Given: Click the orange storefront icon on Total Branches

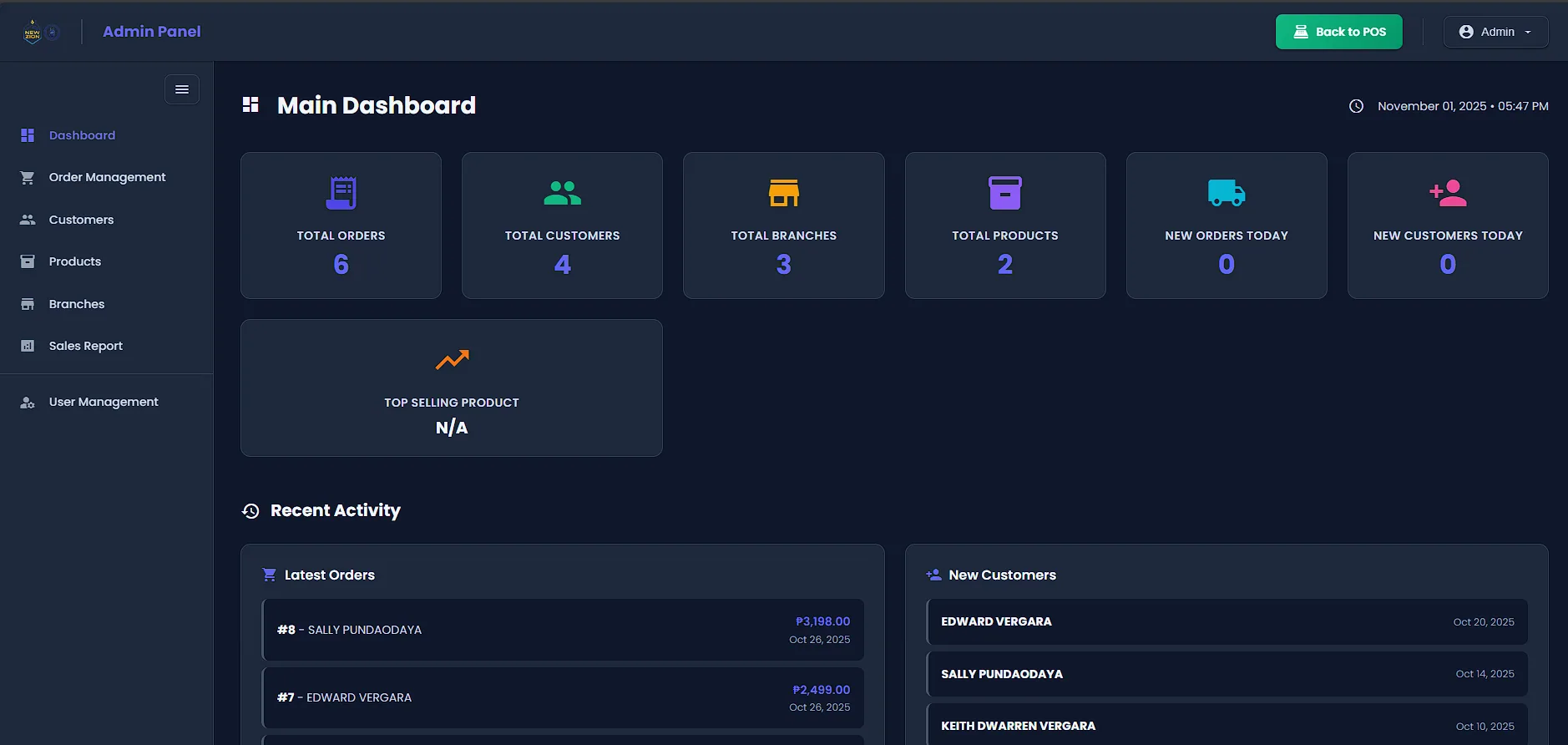Looking at the screenshot, I should (x=784, y=193).
